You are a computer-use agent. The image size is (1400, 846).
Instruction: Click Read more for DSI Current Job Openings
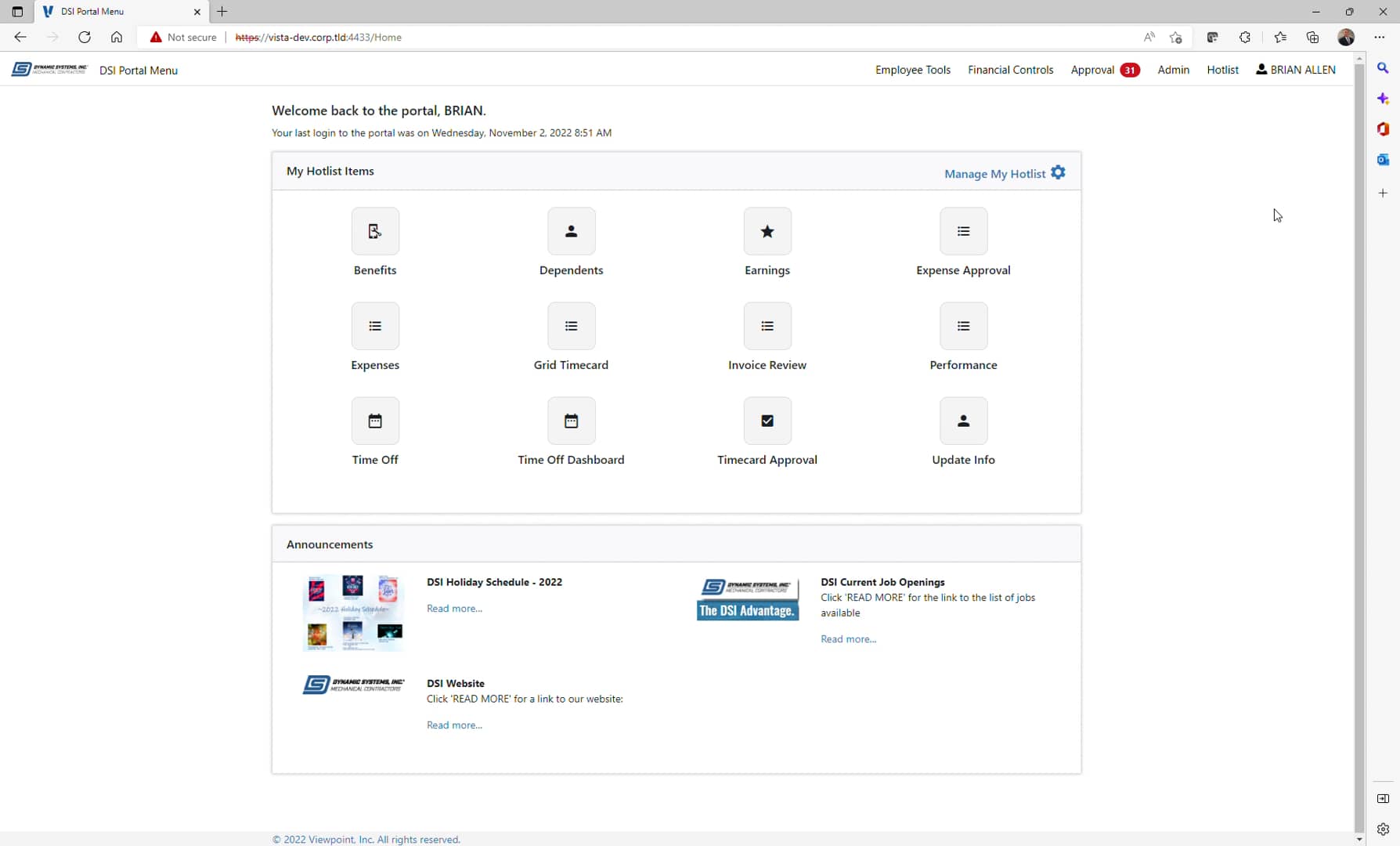[848, 638]
